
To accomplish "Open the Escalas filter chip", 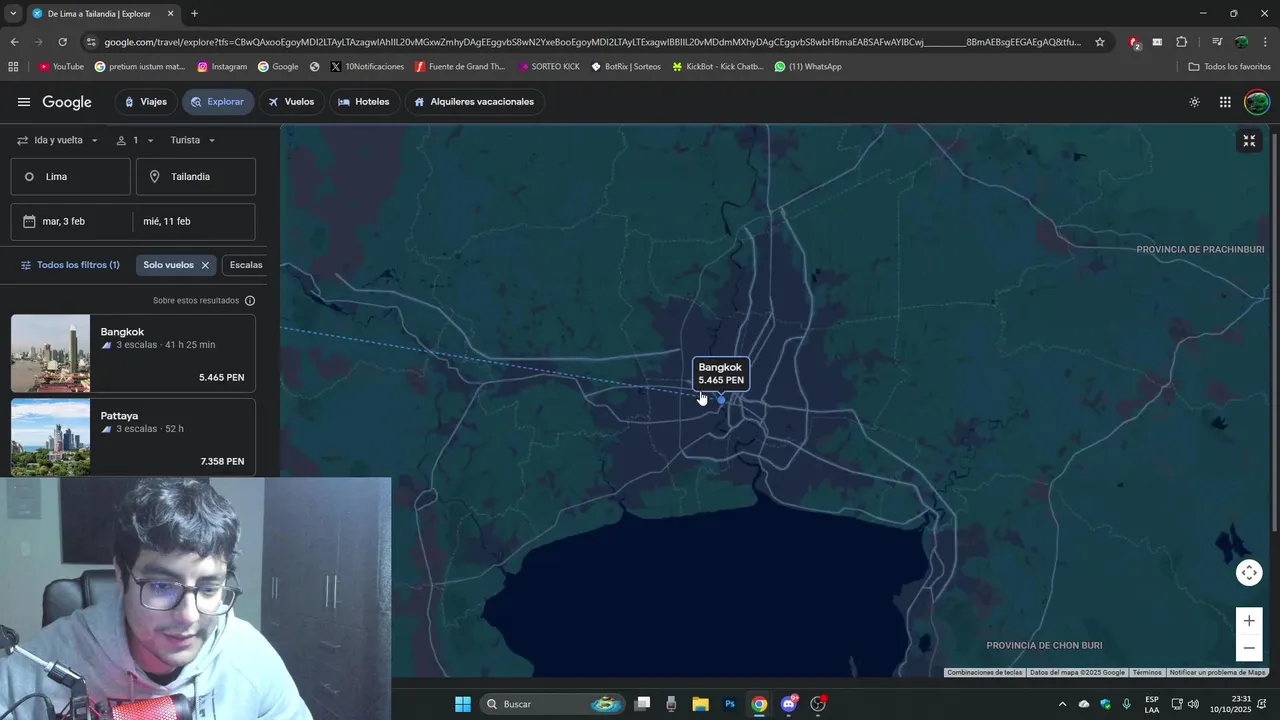I will 246,265.
